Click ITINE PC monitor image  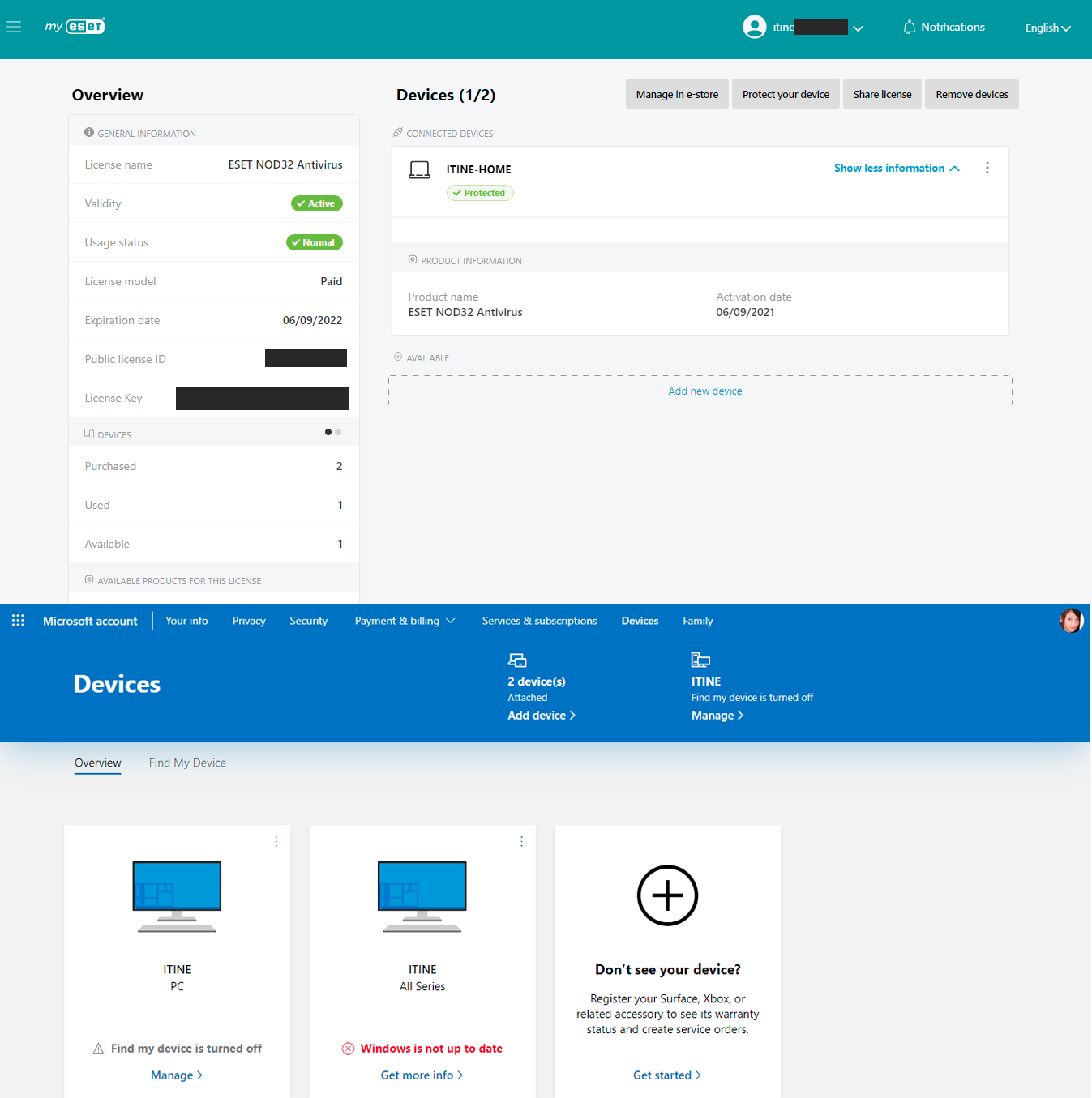click(x=177, y=896)
